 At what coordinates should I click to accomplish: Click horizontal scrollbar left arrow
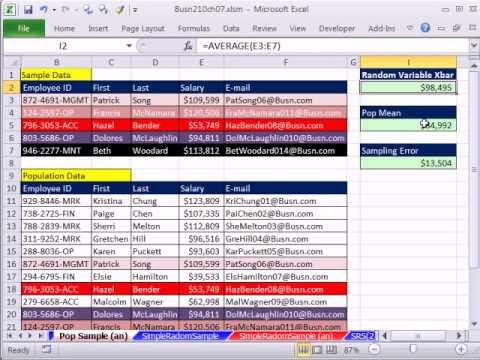[385, 336]
